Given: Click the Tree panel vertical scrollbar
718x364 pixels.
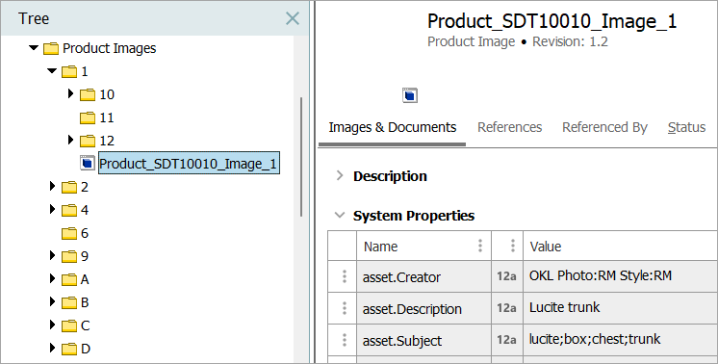Looking at the screenshot, I should [301, 157].
